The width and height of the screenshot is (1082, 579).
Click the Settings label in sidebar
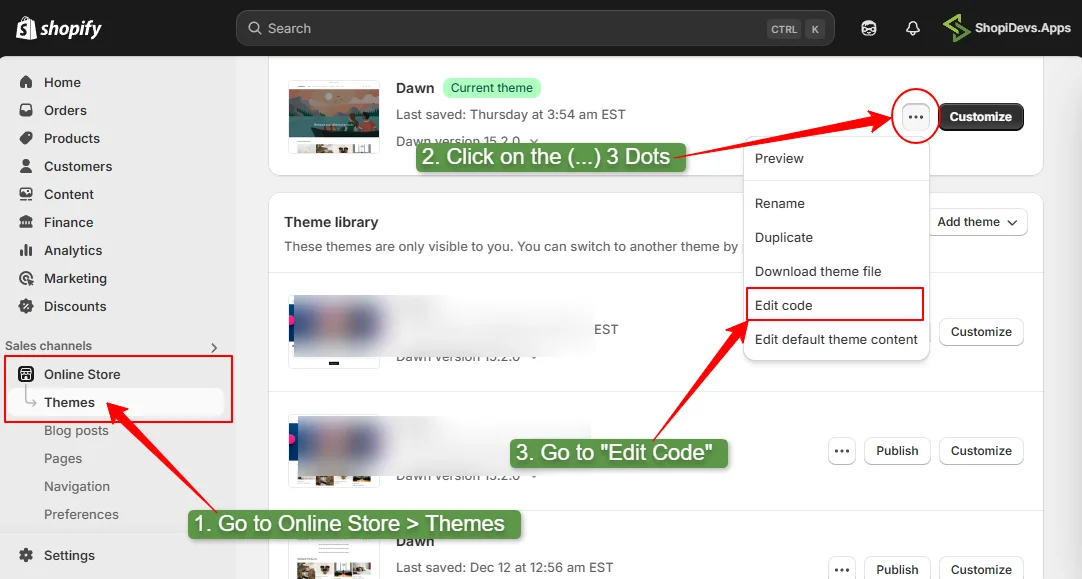(70, 556)
